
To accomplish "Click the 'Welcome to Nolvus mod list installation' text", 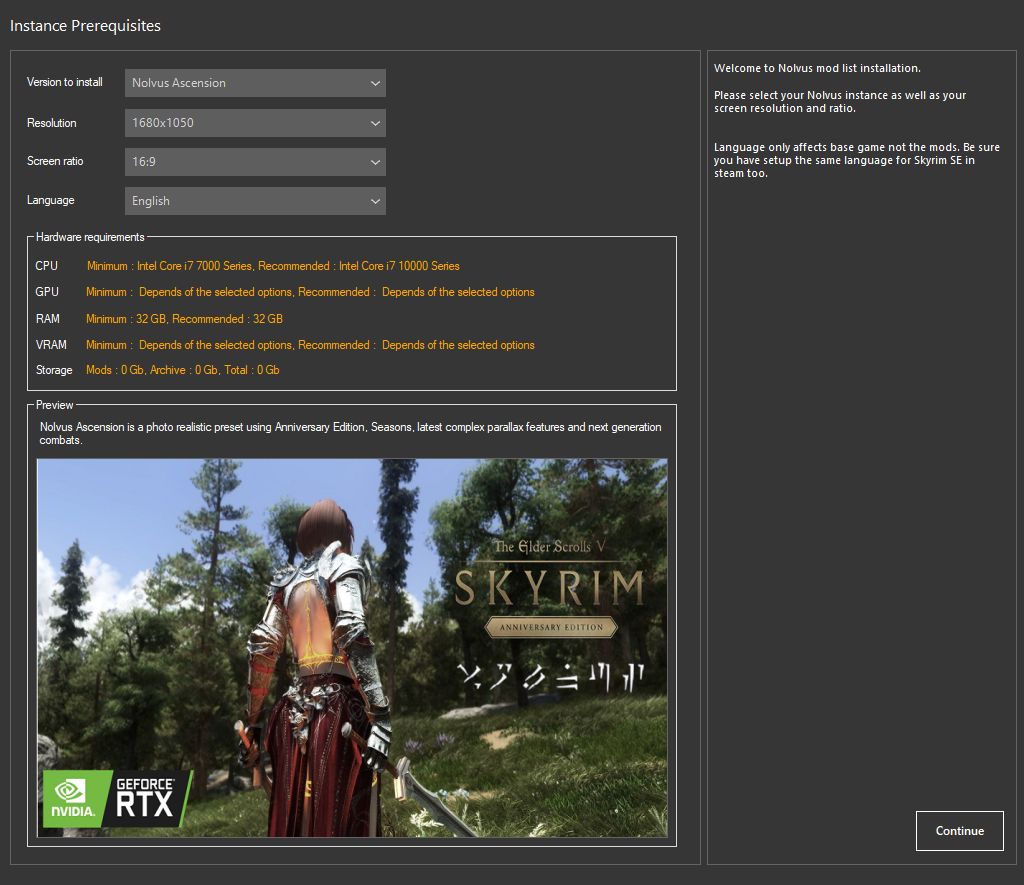I will pyautogui.click(x=817, y=68).
